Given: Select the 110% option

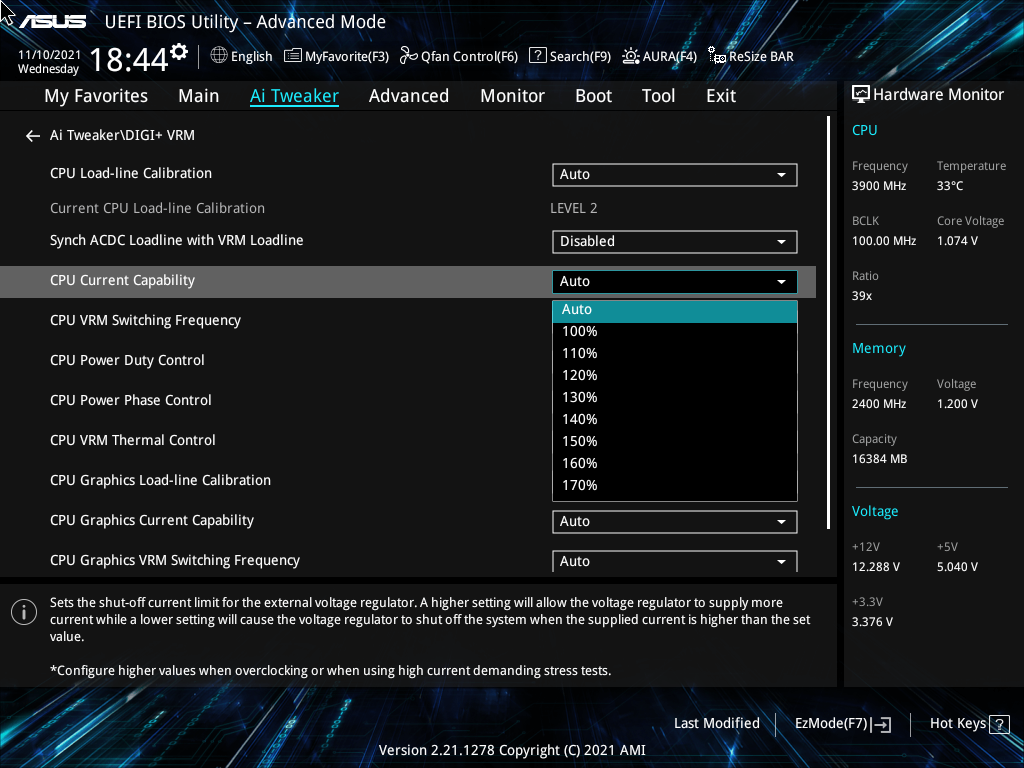Looking at the screenshot, I should pyautogui.click(x=675, y=353).
